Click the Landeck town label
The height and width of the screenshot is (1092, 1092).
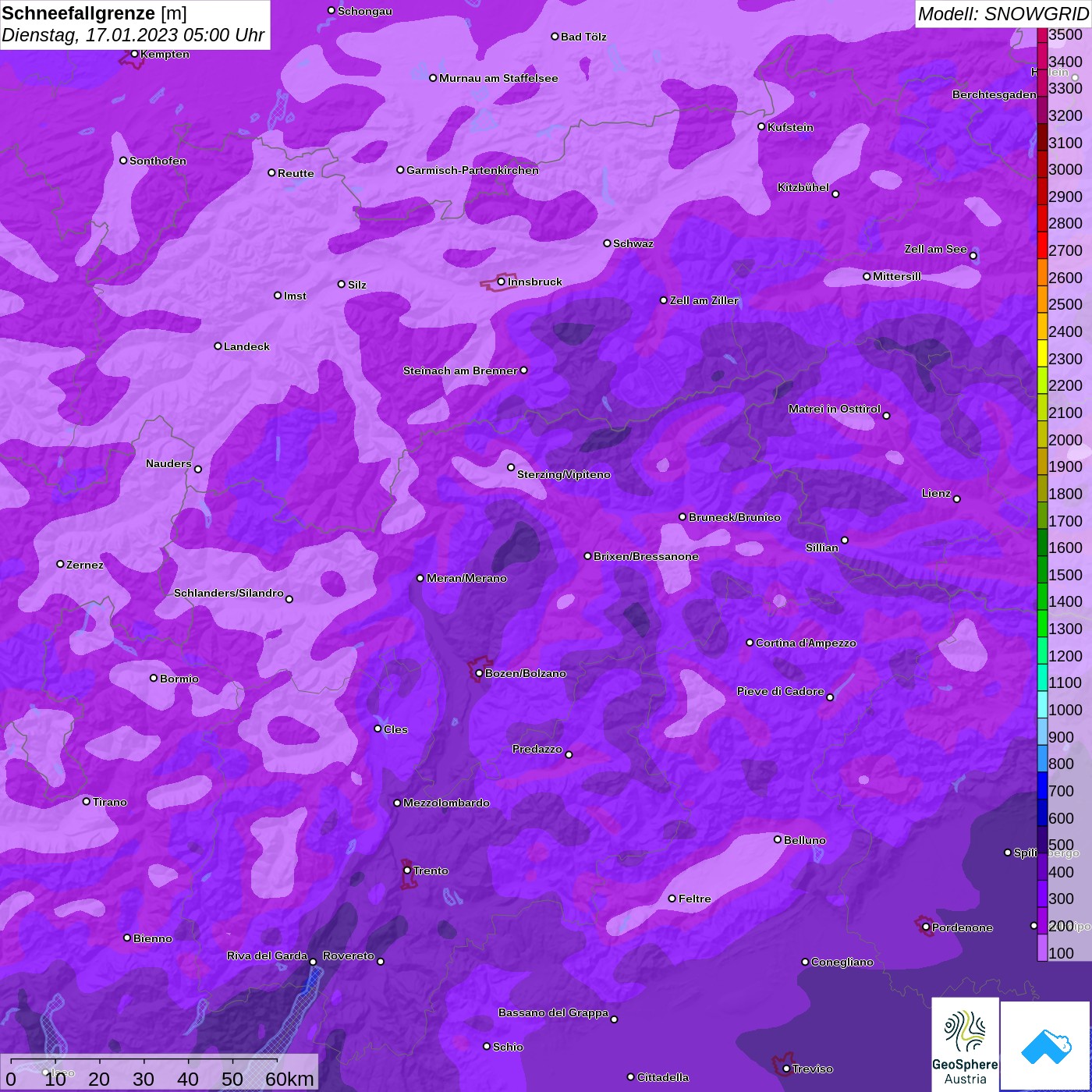click(246, 346)
